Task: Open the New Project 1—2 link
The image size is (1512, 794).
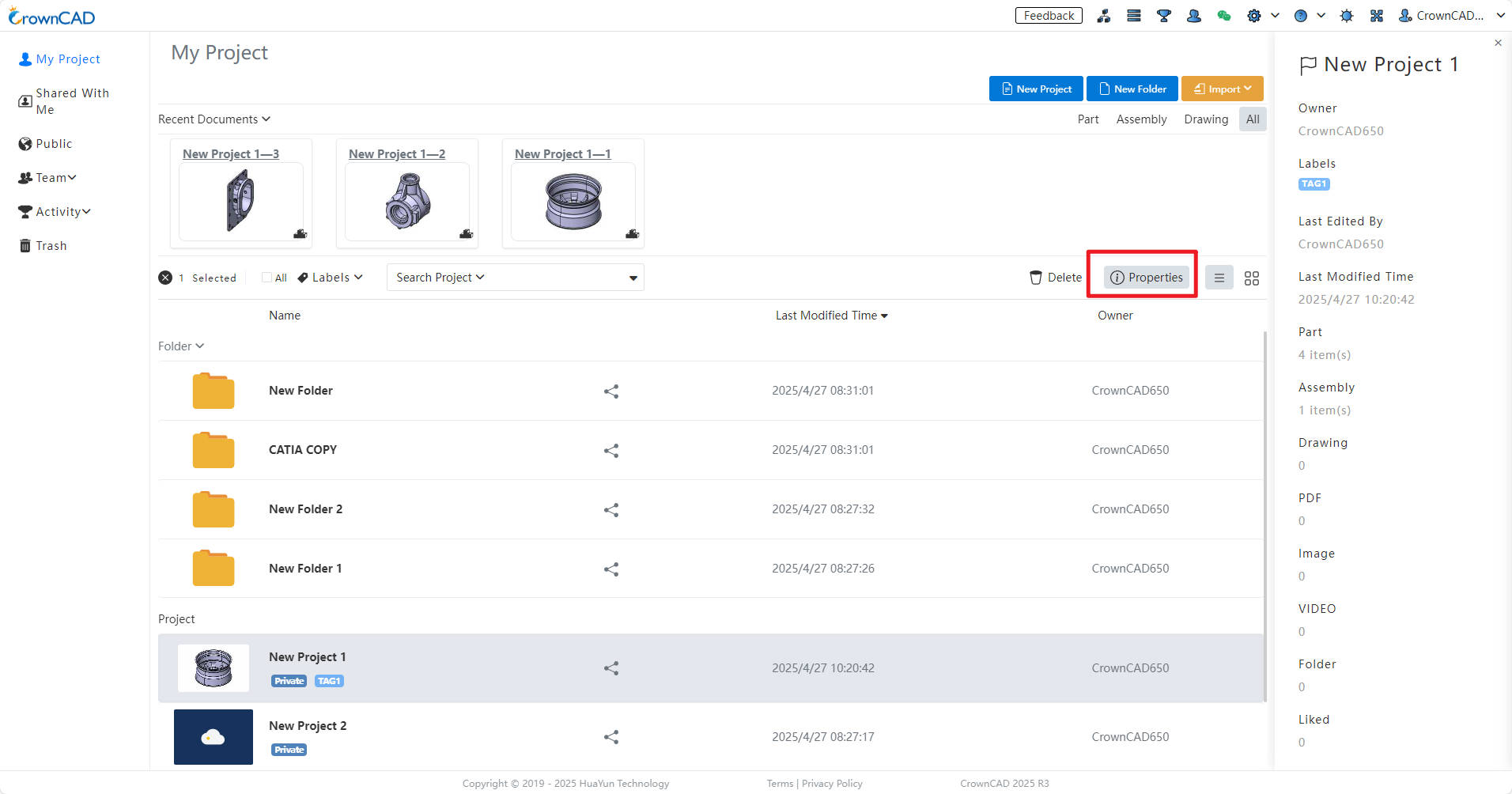Action: (397, 154)
